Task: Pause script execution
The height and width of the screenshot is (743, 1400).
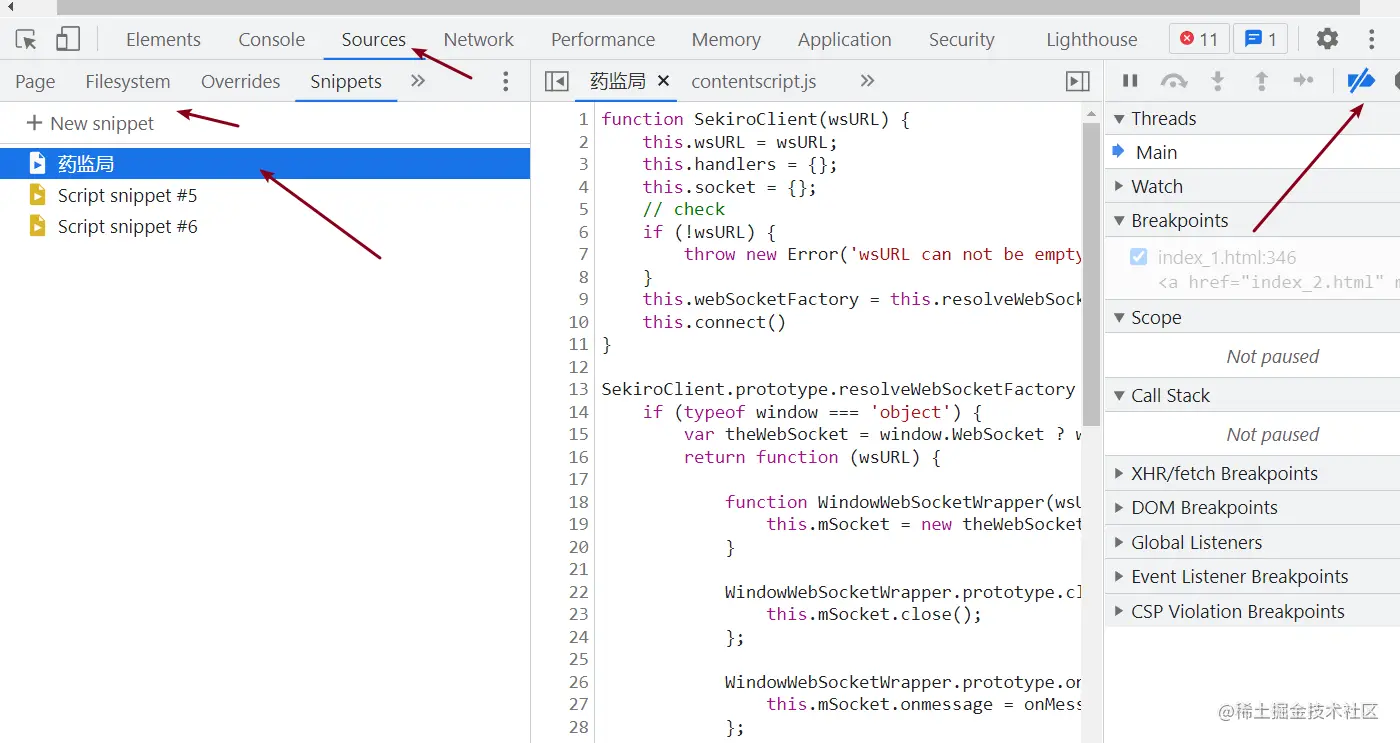Action: point(1130,81)
